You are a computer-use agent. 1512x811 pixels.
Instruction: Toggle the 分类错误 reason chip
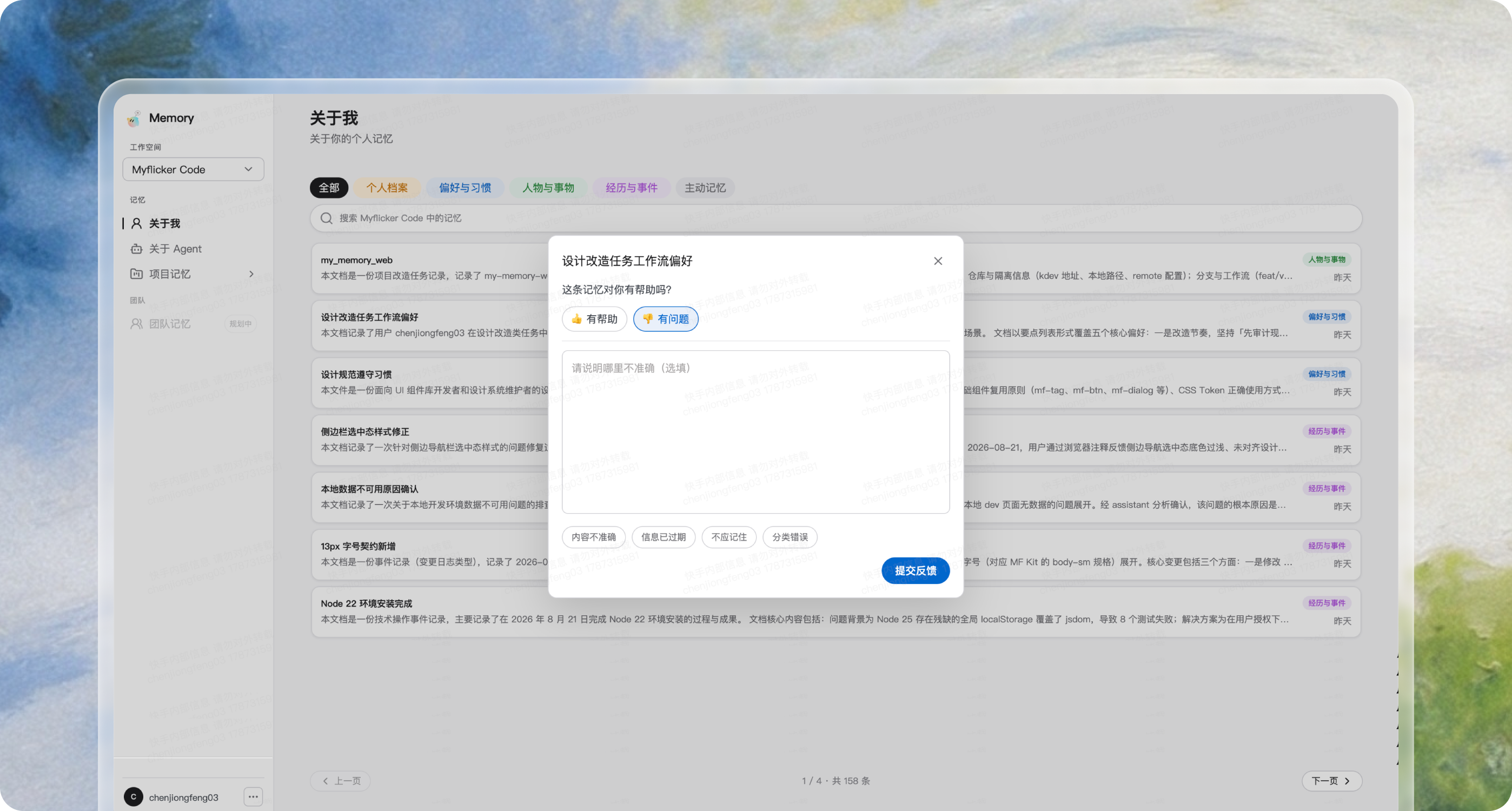tap(790, 537)
